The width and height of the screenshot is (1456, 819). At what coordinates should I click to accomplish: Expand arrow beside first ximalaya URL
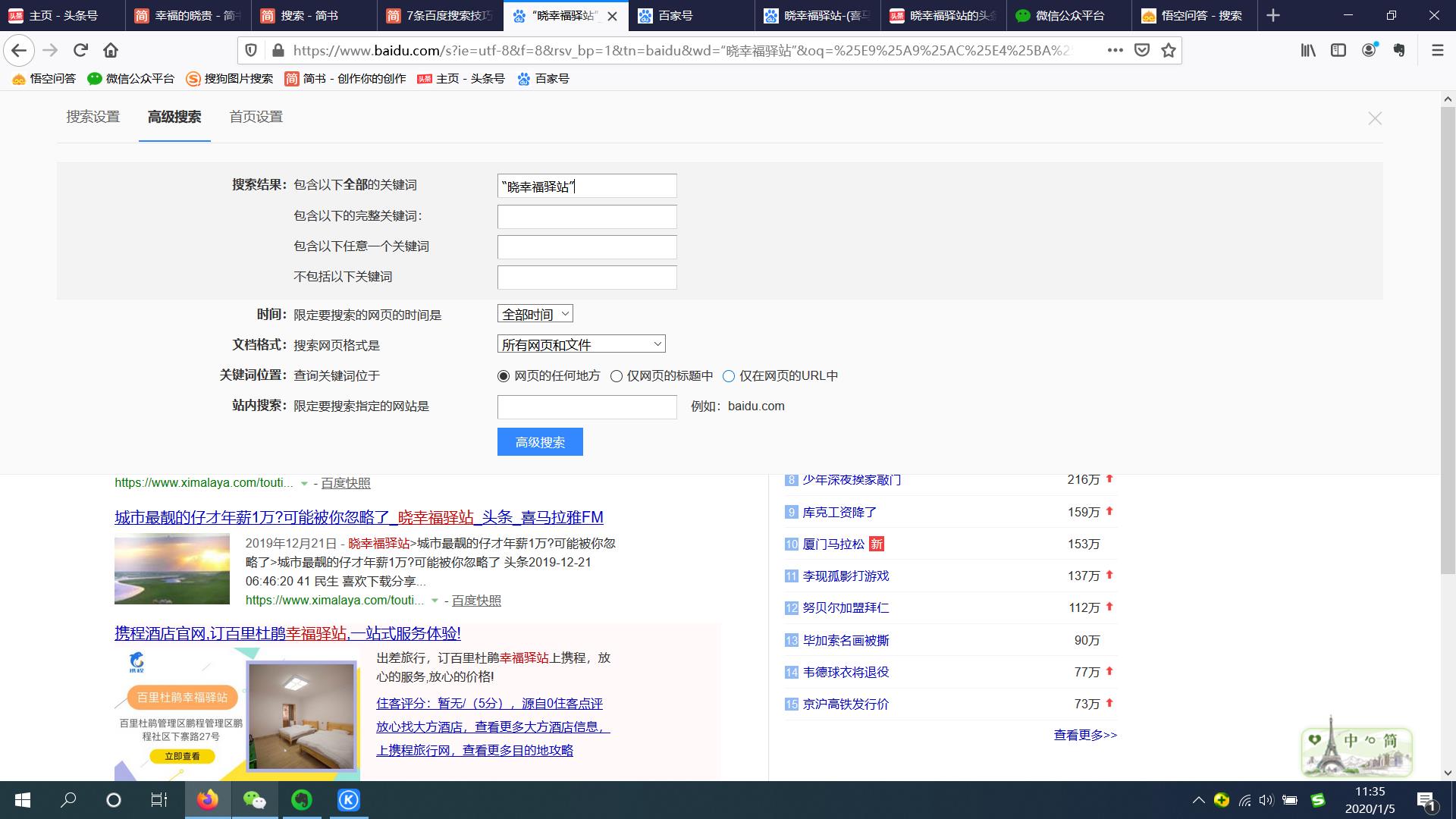point(304,484)
